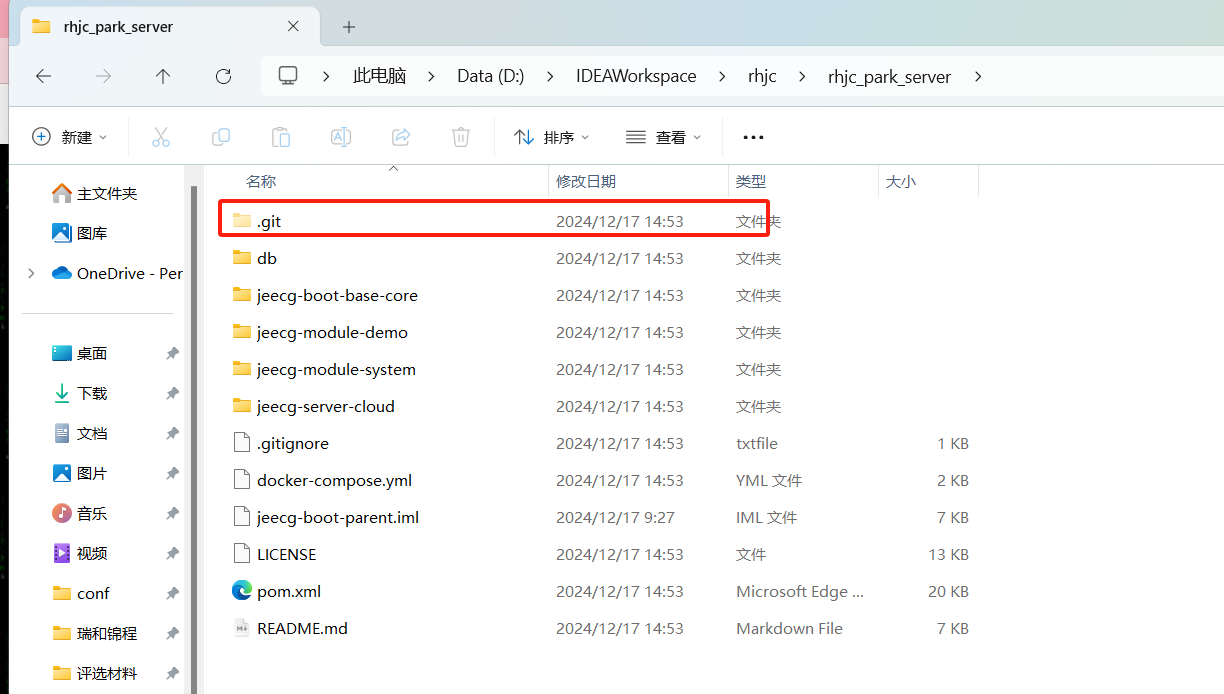The height and width of the screenshot is (694, 1224).
Task: Click the computer icon in address bar
Action: coord(288,76)
